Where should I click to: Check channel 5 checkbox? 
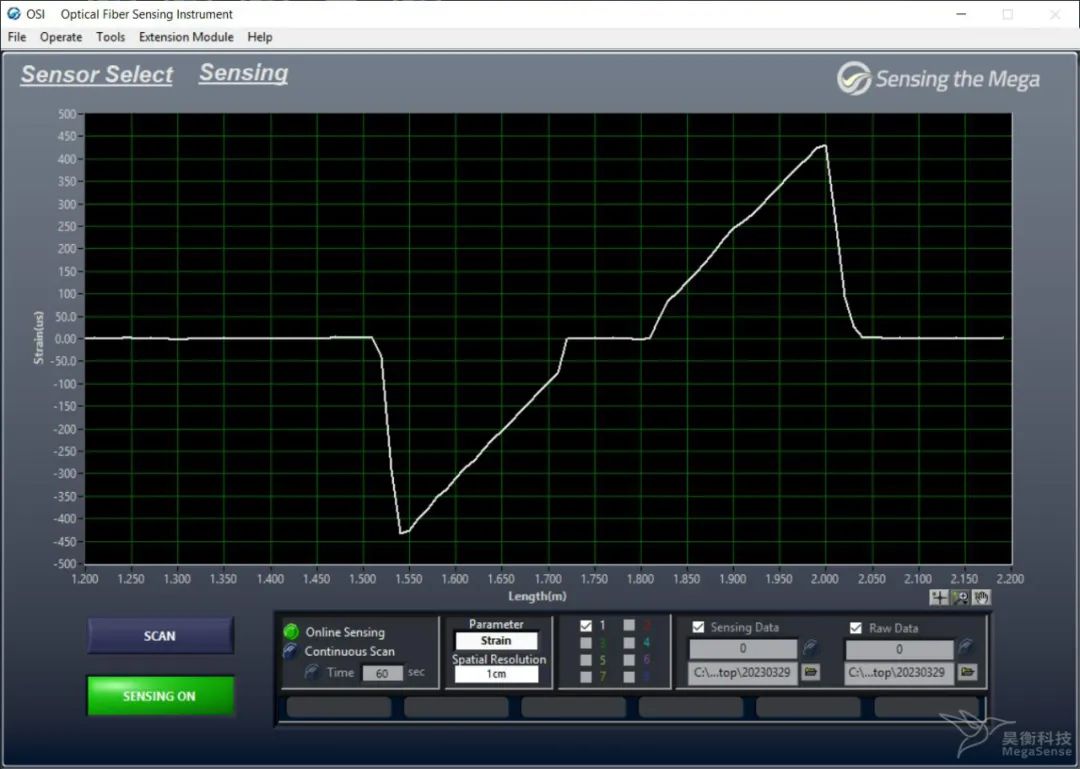585,660
